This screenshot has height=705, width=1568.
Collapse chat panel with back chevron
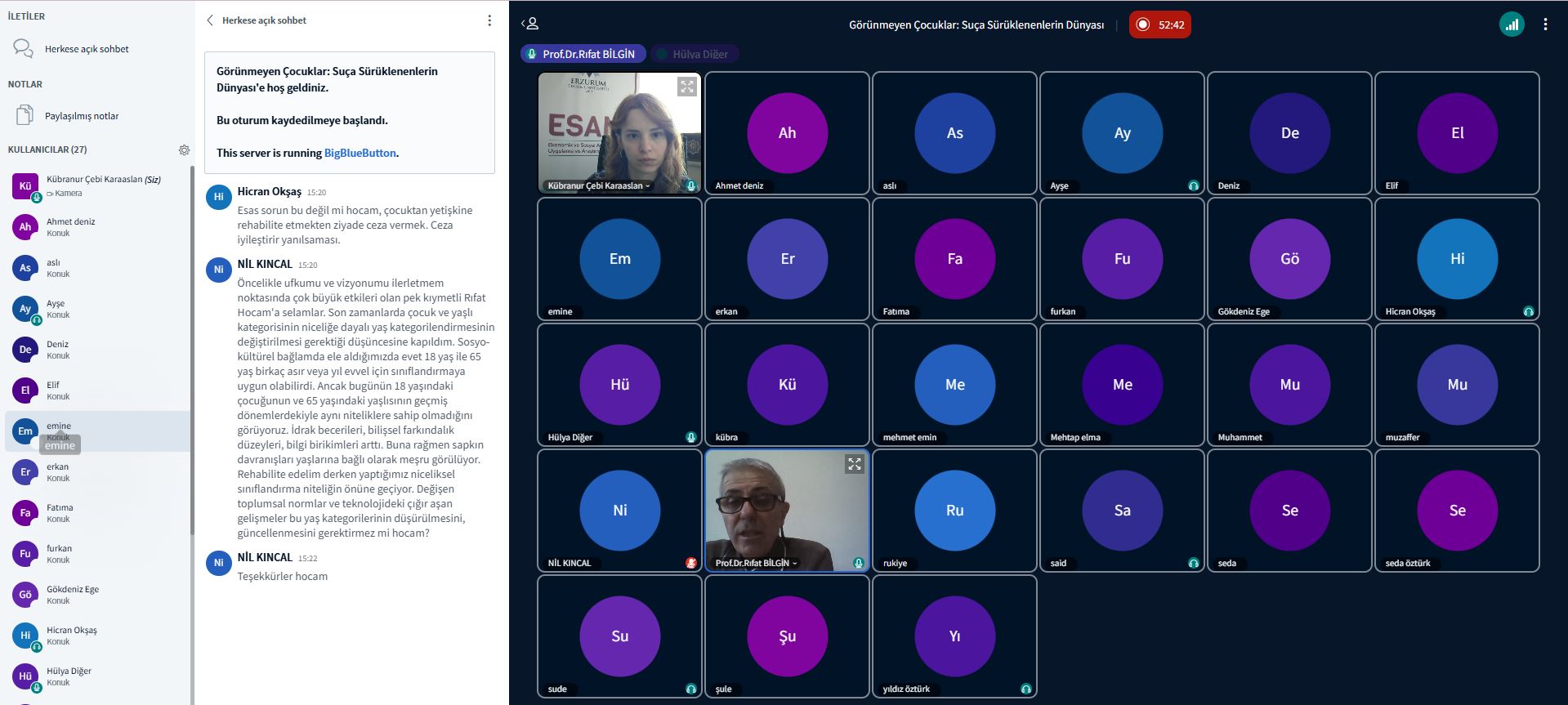pyautogui.click(x=210, y=20)
